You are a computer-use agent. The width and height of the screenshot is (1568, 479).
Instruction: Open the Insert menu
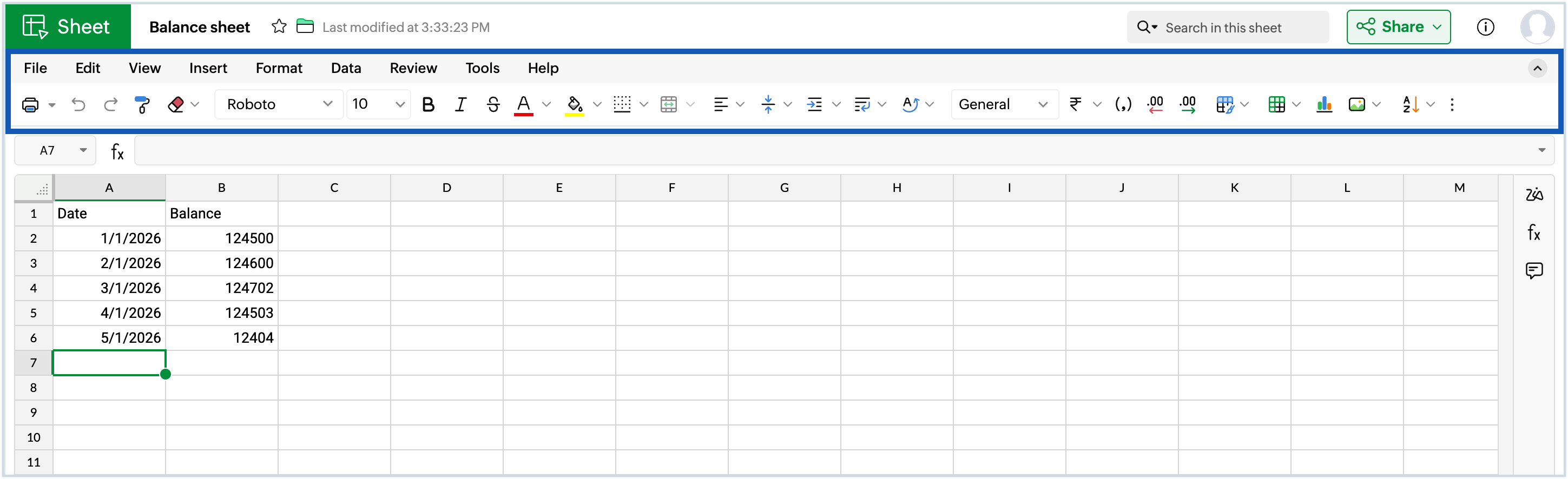tap(208, 68)
